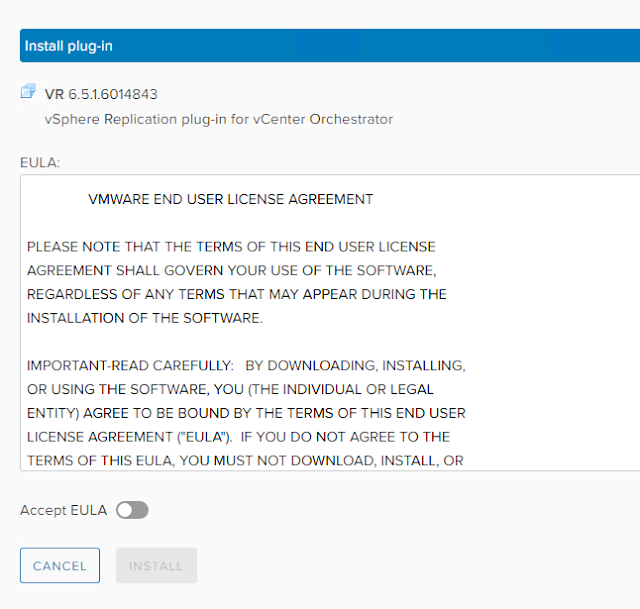Click the CANCEL button
The width and height of the screenshot is (640, 609).
point(60,565)
